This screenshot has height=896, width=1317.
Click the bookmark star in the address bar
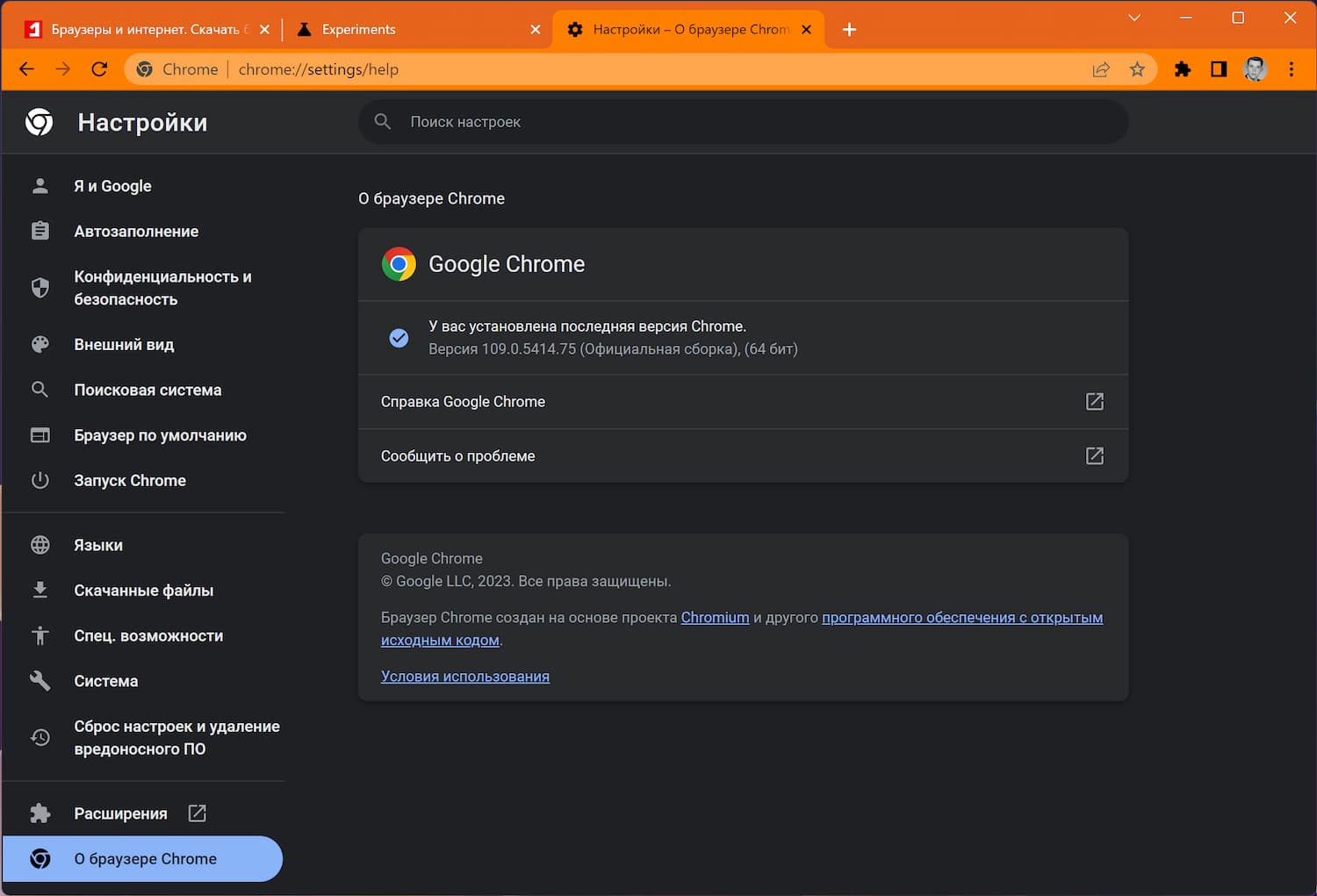pyautogui.click(x=1138, y=68)
